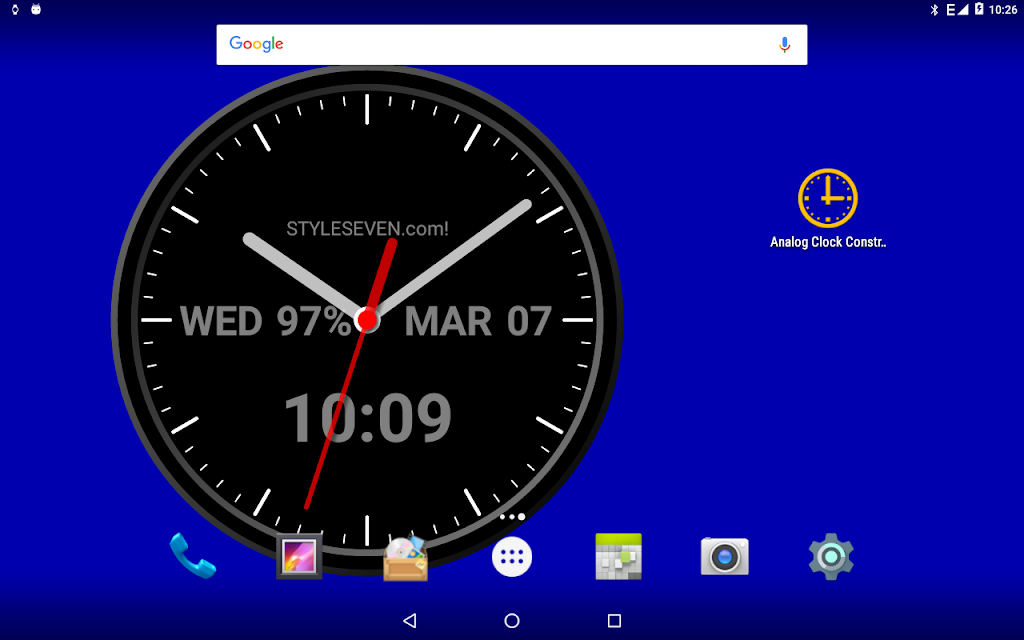1024x640 pixels.
Task: Open the app drawer button
Action: (x=511, y=556)
